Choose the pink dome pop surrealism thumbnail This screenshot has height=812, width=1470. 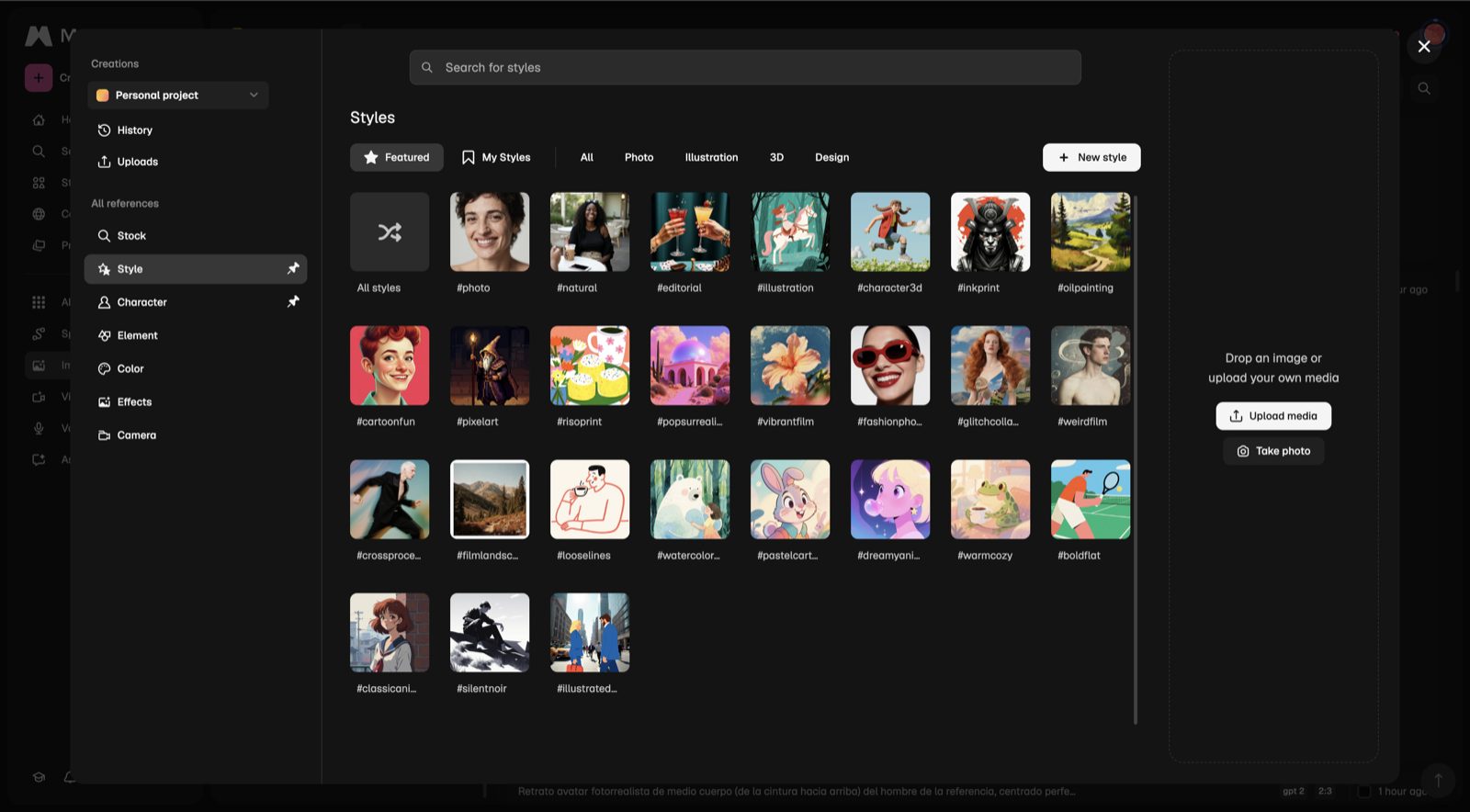690,366
